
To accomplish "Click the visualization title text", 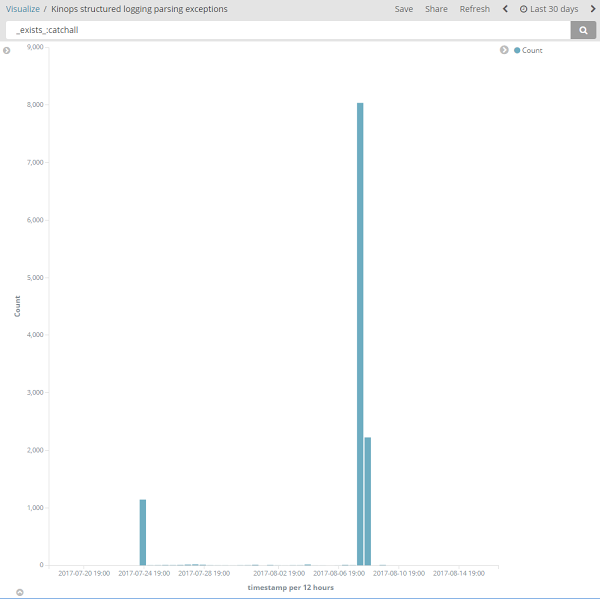I will pos(139,9).
